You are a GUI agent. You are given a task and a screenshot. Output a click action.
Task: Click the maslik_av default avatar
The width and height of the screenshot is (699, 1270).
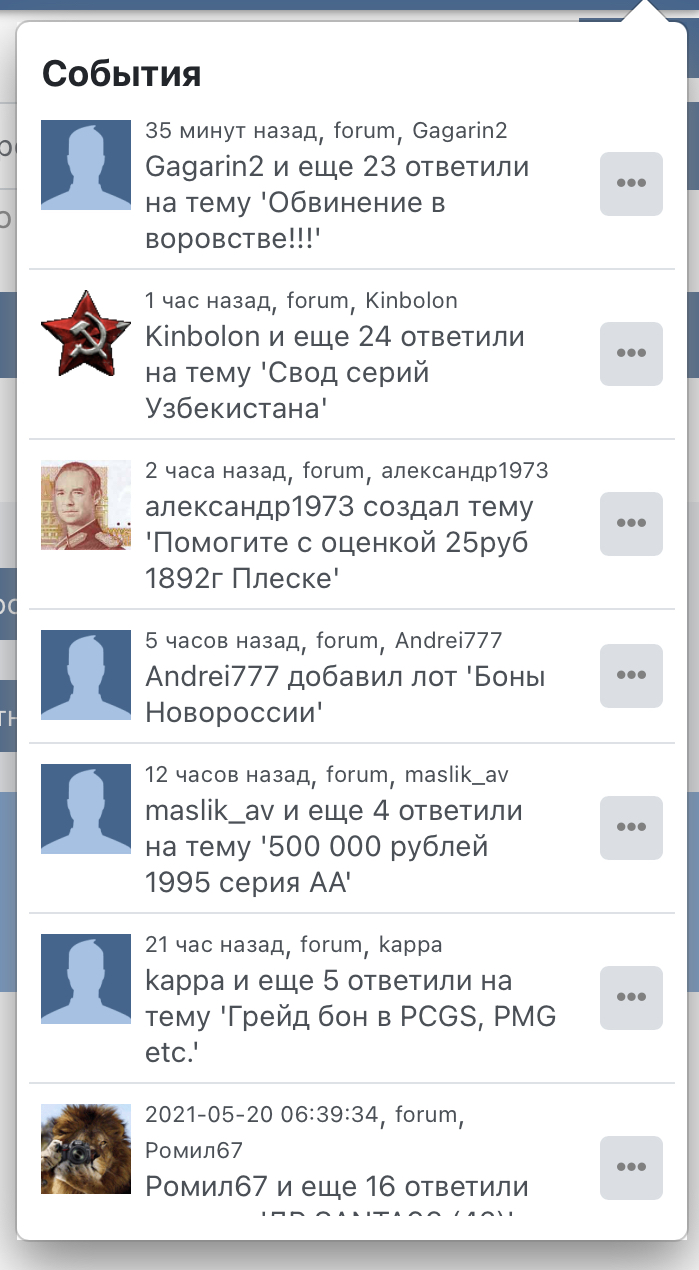click(86, 809)
